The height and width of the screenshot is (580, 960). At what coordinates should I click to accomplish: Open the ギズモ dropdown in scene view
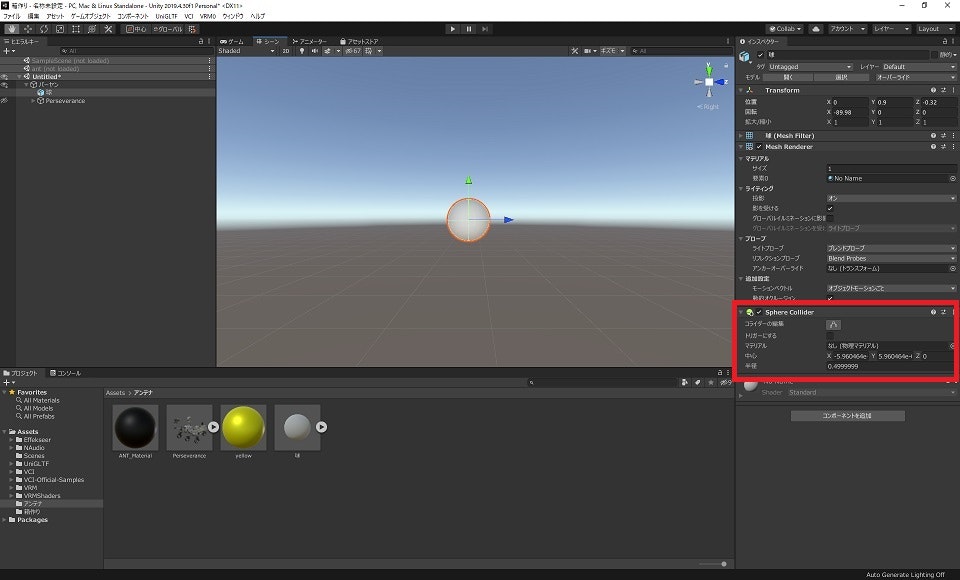coord(612,51)
